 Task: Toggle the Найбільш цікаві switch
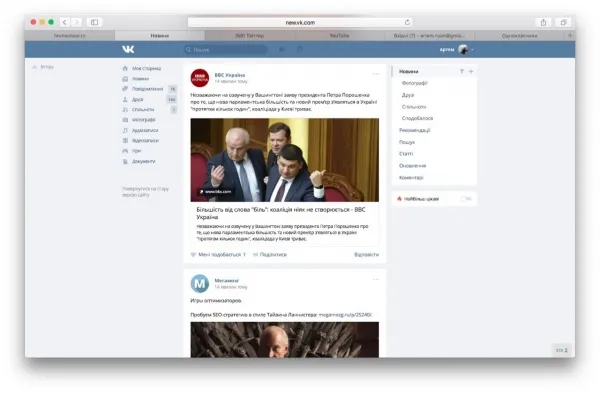coord(466,199)
